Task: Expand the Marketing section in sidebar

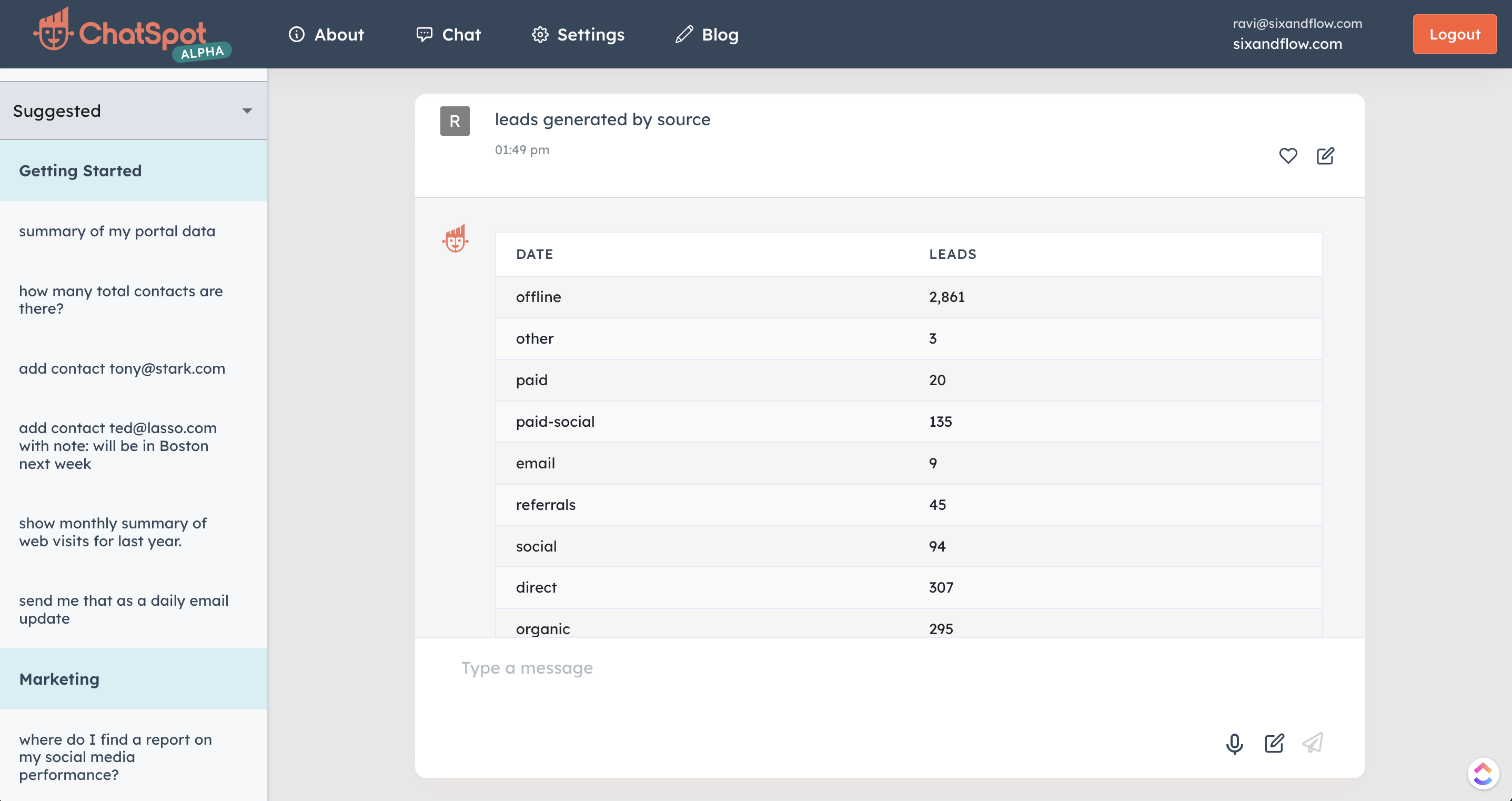Action: coord(58,678)
